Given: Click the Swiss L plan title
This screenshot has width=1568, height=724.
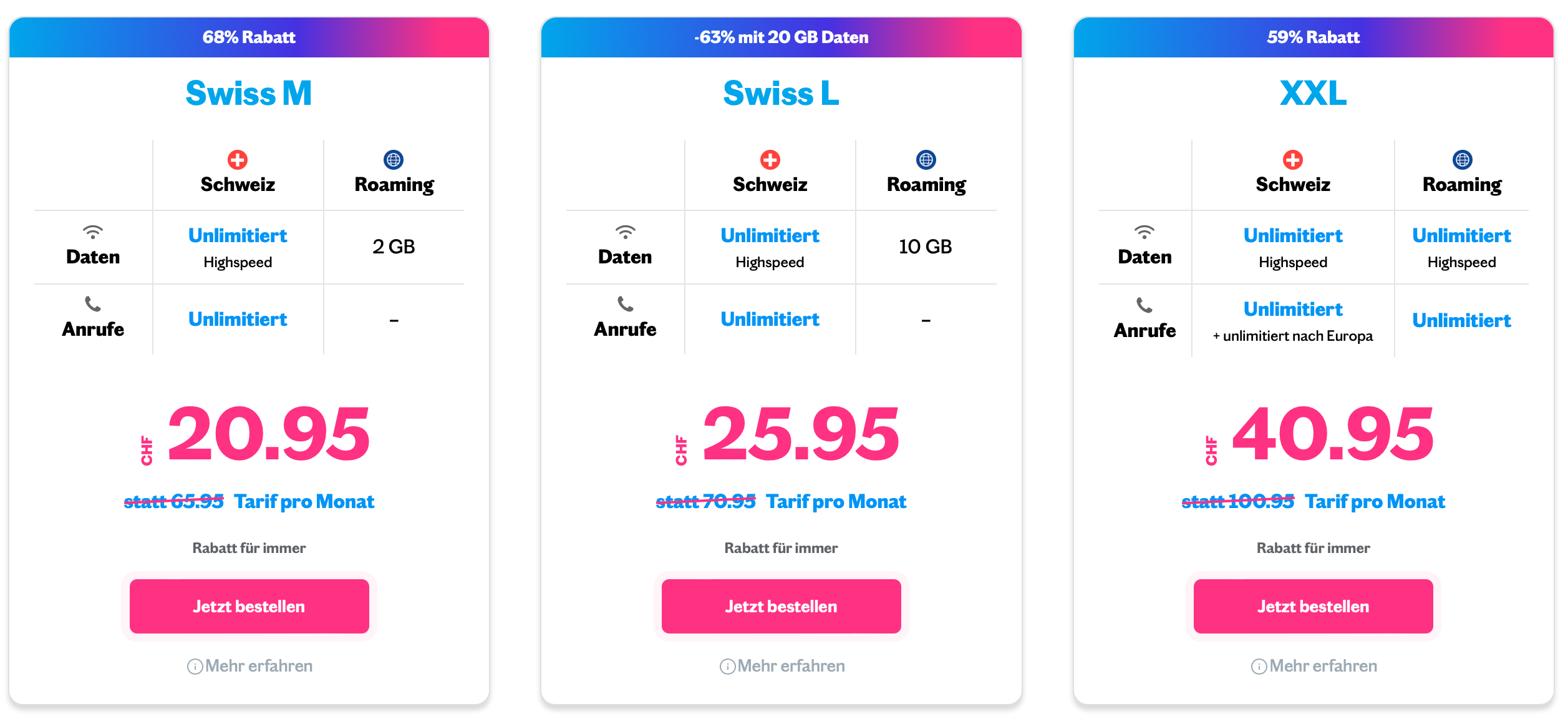Looking at the screenshot, I should pyautogui.click(x=781, y=94).
